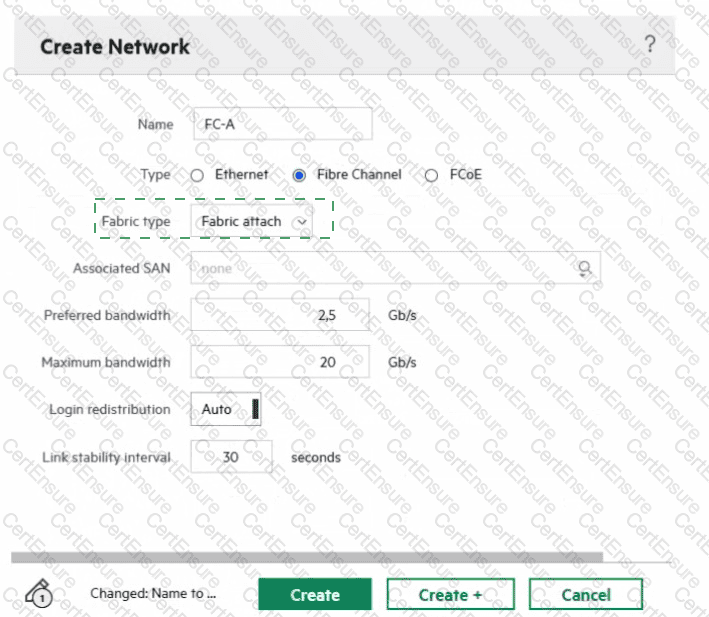This screenshot has width=709, height=617.
Task: Open the Login redistribution Auto dropdown
Action: [x=226, y=409]
